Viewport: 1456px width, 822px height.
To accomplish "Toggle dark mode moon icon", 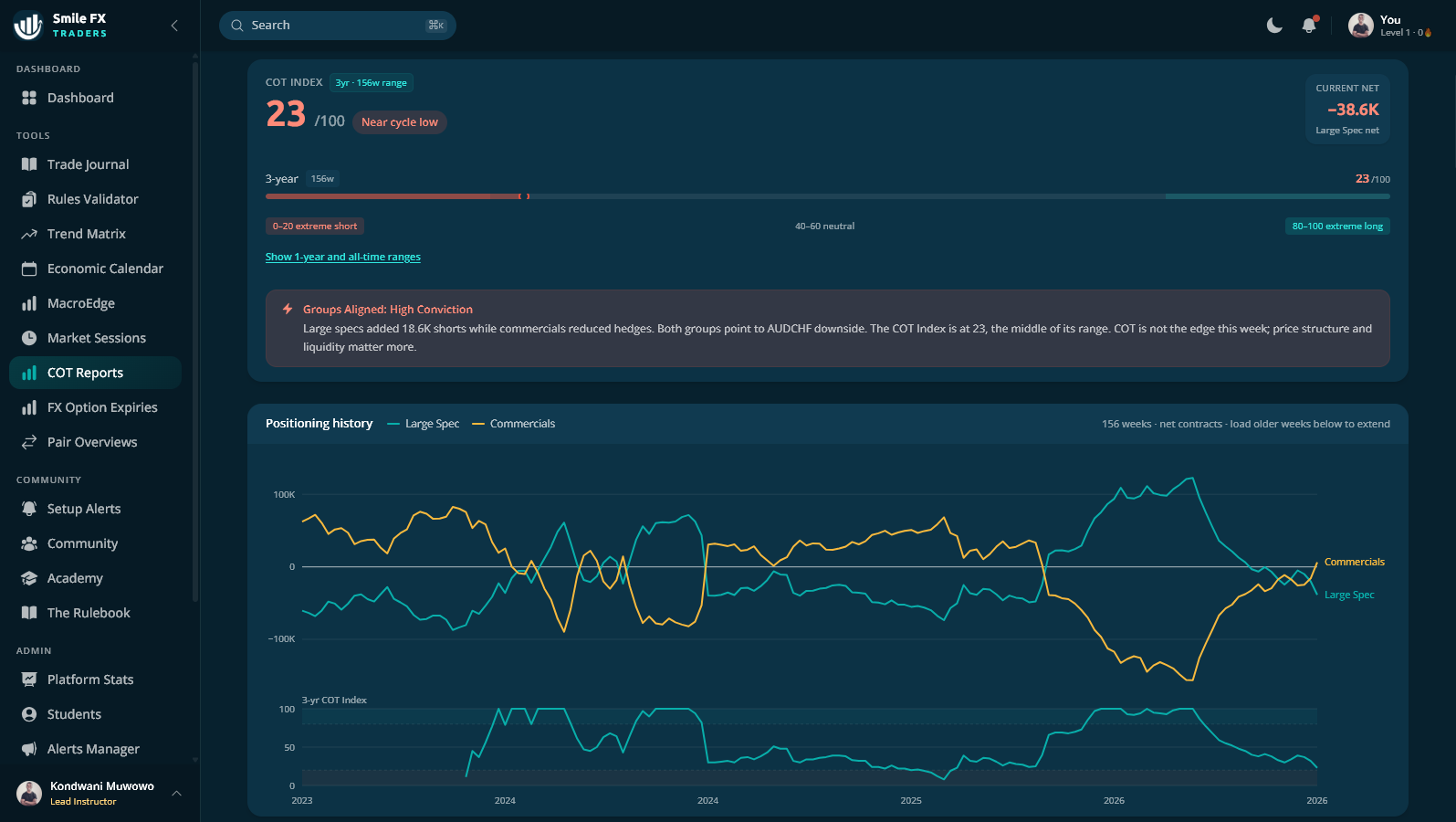I will [1274, 26].
